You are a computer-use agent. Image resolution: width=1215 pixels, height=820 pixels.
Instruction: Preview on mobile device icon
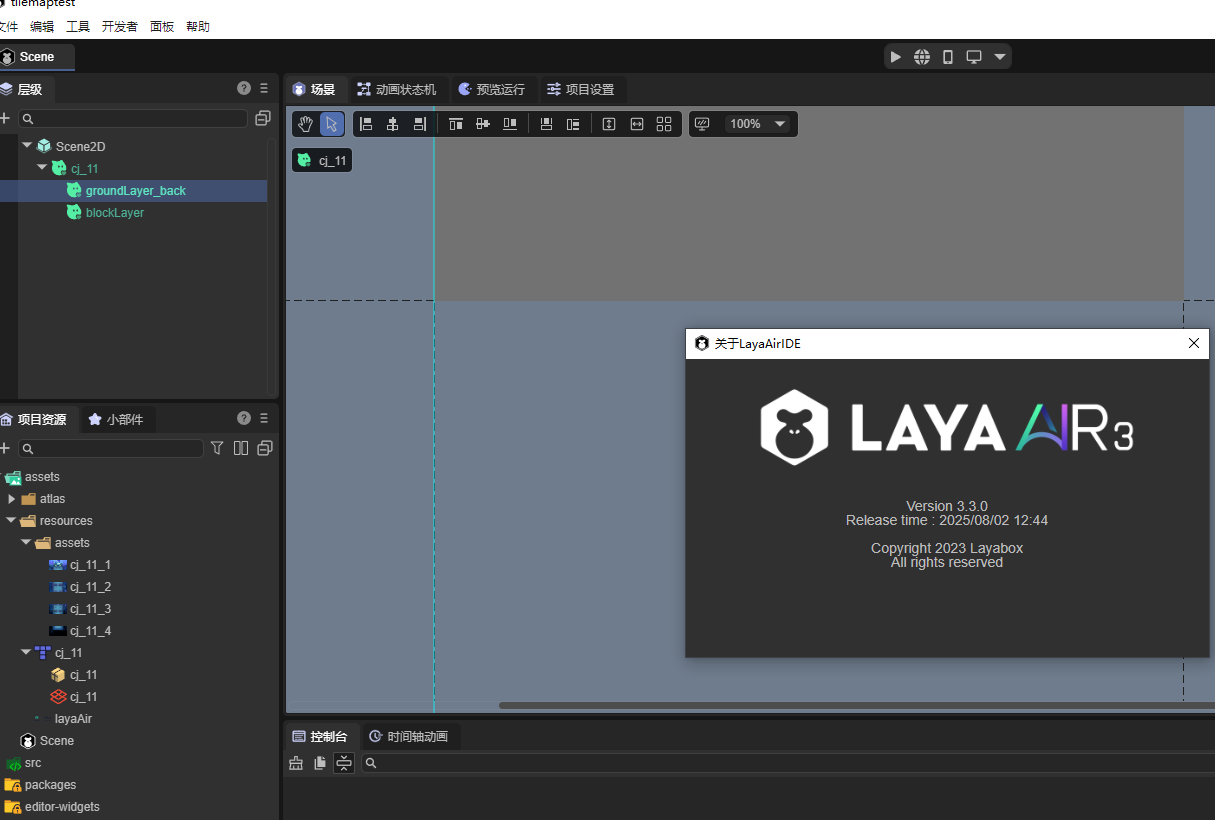tap(948, 57)
